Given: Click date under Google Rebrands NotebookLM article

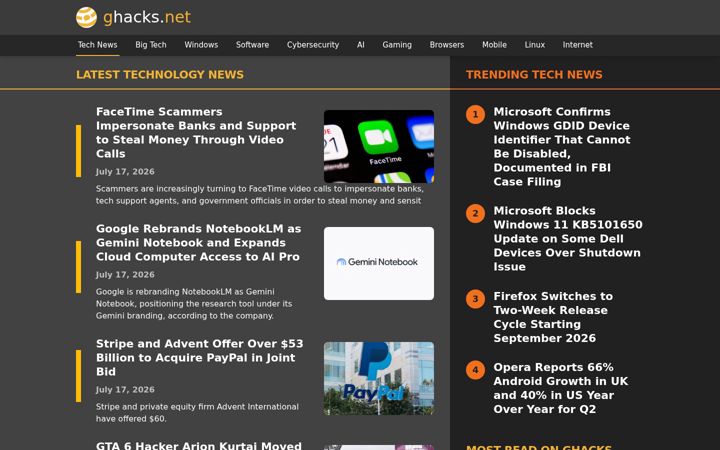Looking at the screenshot, I should pos(125,275).
